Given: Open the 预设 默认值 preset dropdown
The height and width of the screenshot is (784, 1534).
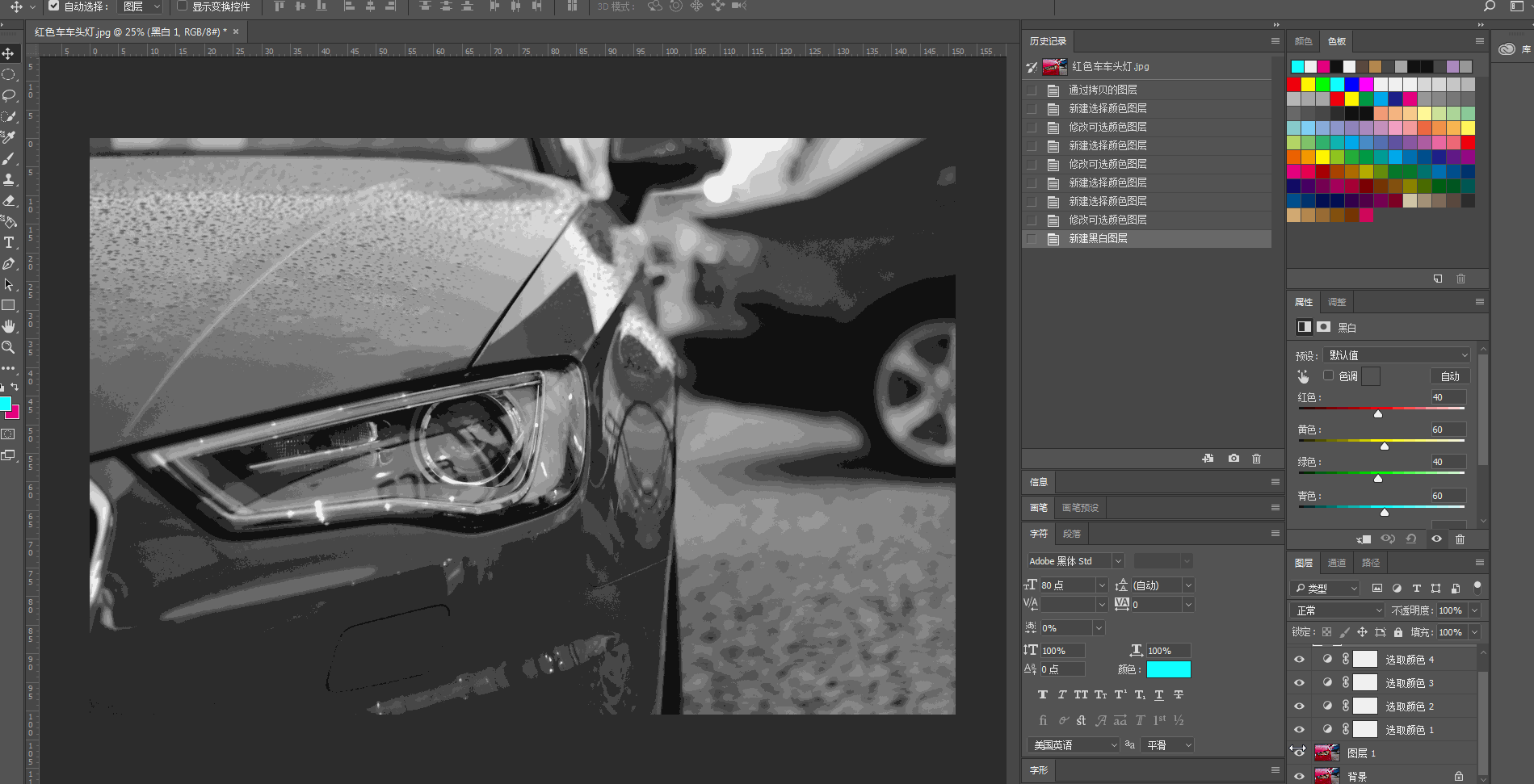Looking at the screenshot, I should [x=1397, y=355].
